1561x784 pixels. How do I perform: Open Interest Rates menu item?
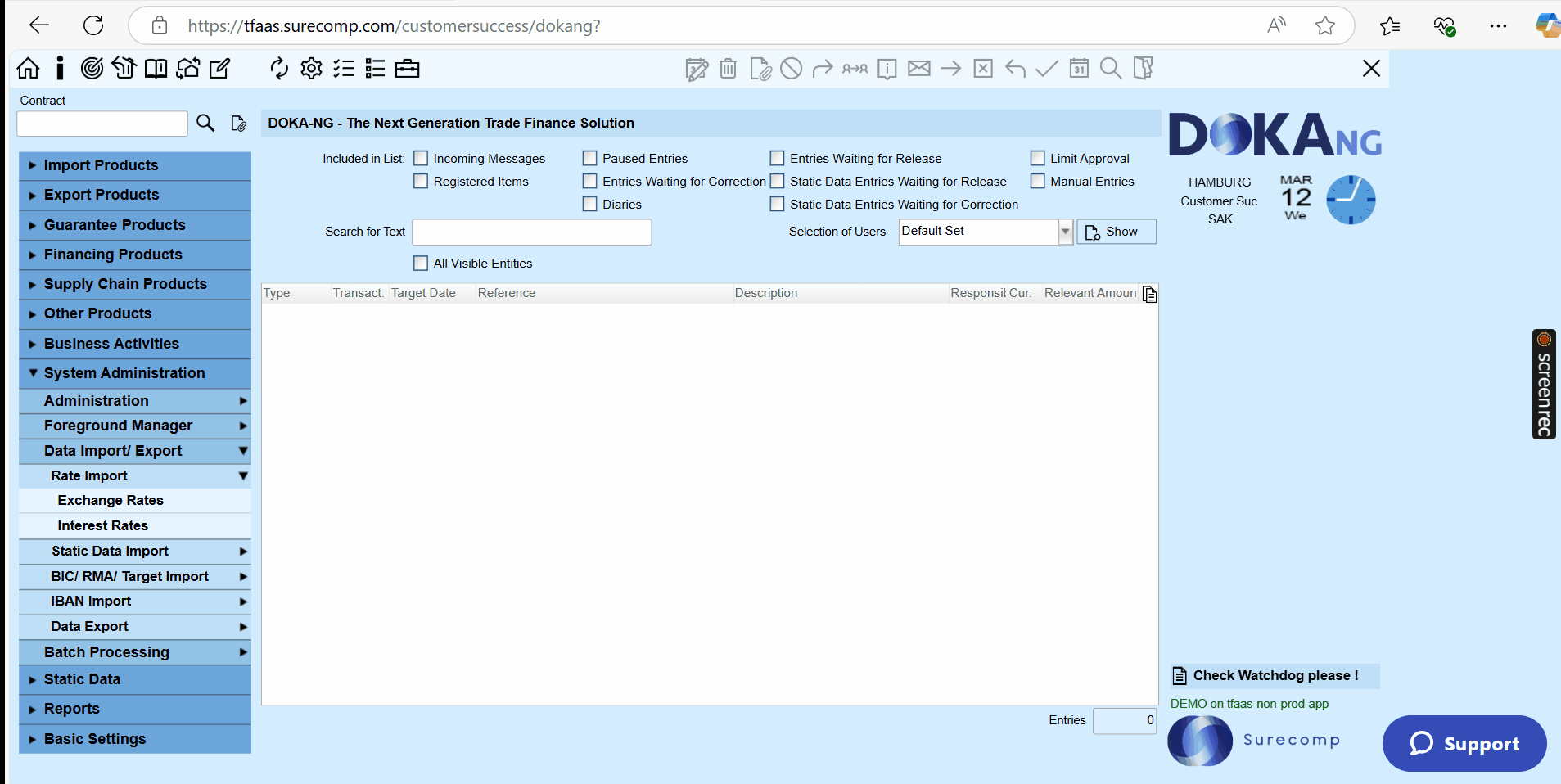(135, 525)
